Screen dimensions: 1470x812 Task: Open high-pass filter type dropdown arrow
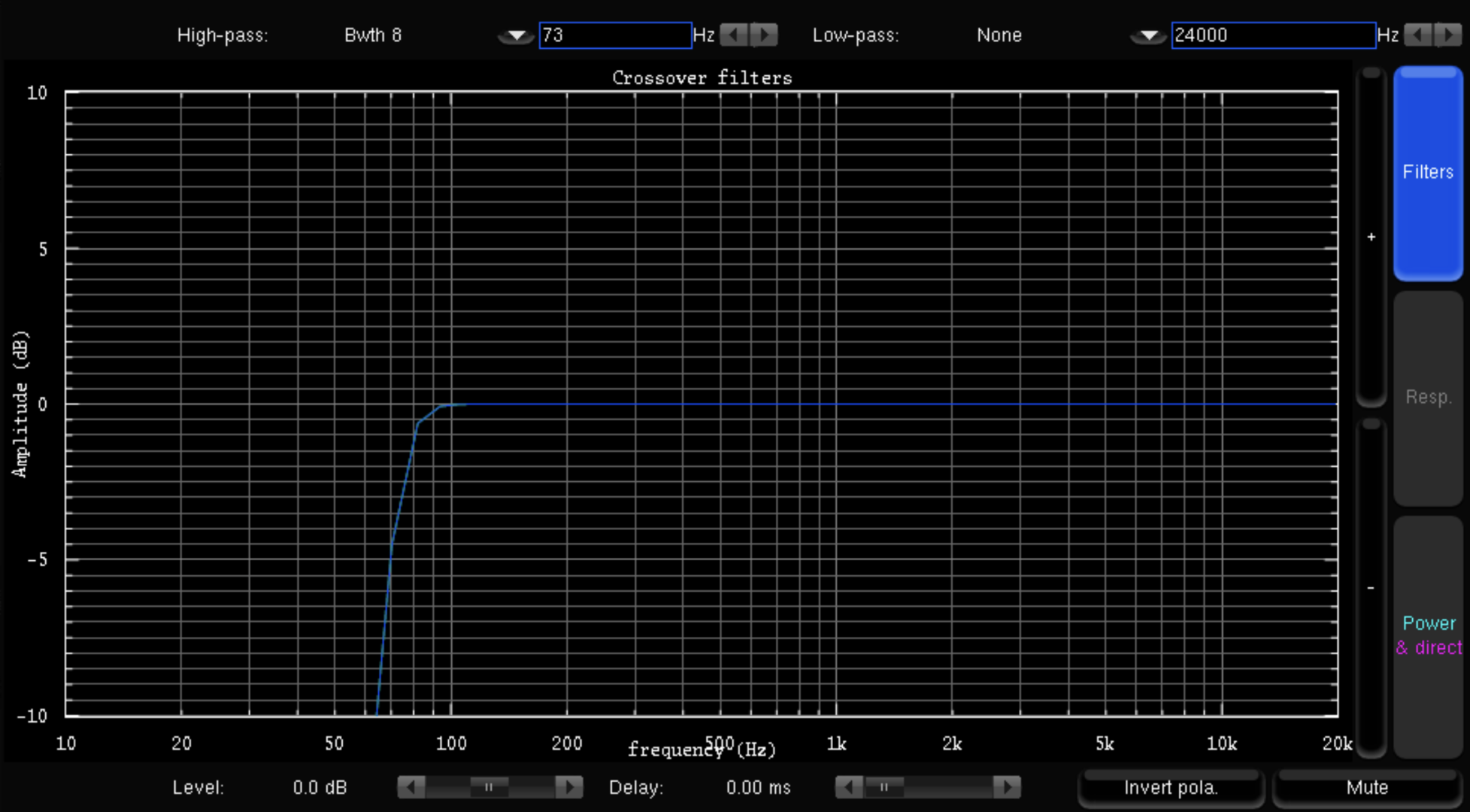click(516, 36)
